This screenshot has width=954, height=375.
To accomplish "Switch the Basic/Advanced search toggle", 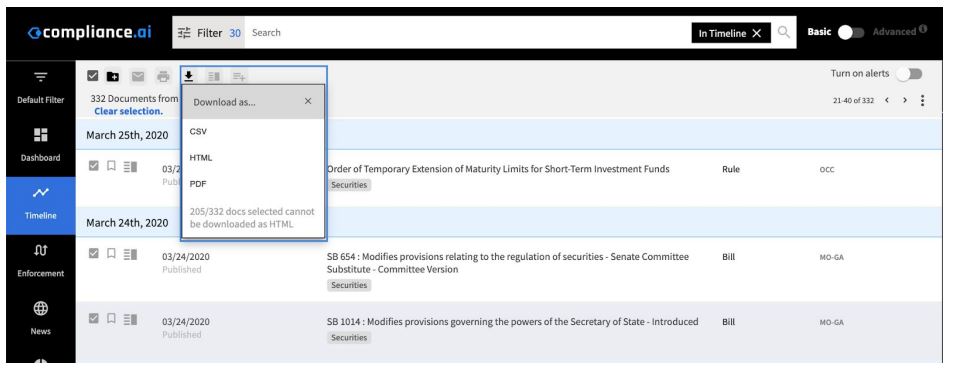I will [851, 32].
